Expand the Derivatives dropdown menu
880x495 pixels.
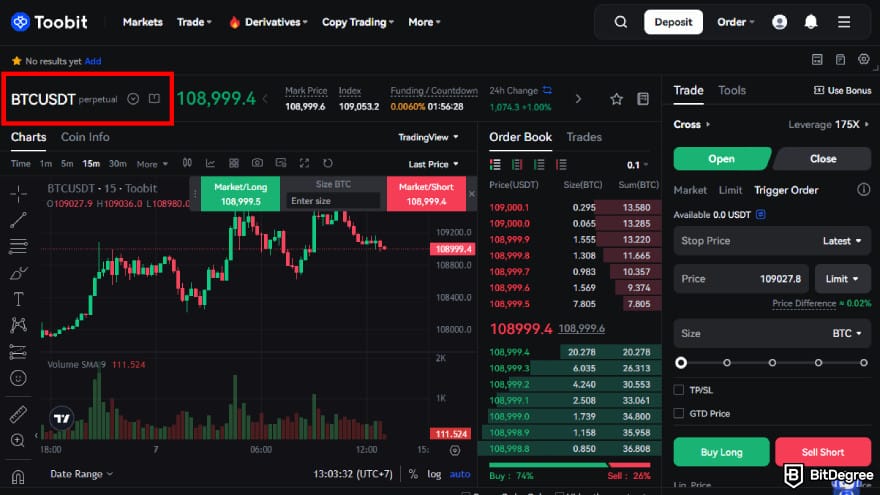pyautogui.click(x=268, y=22)
